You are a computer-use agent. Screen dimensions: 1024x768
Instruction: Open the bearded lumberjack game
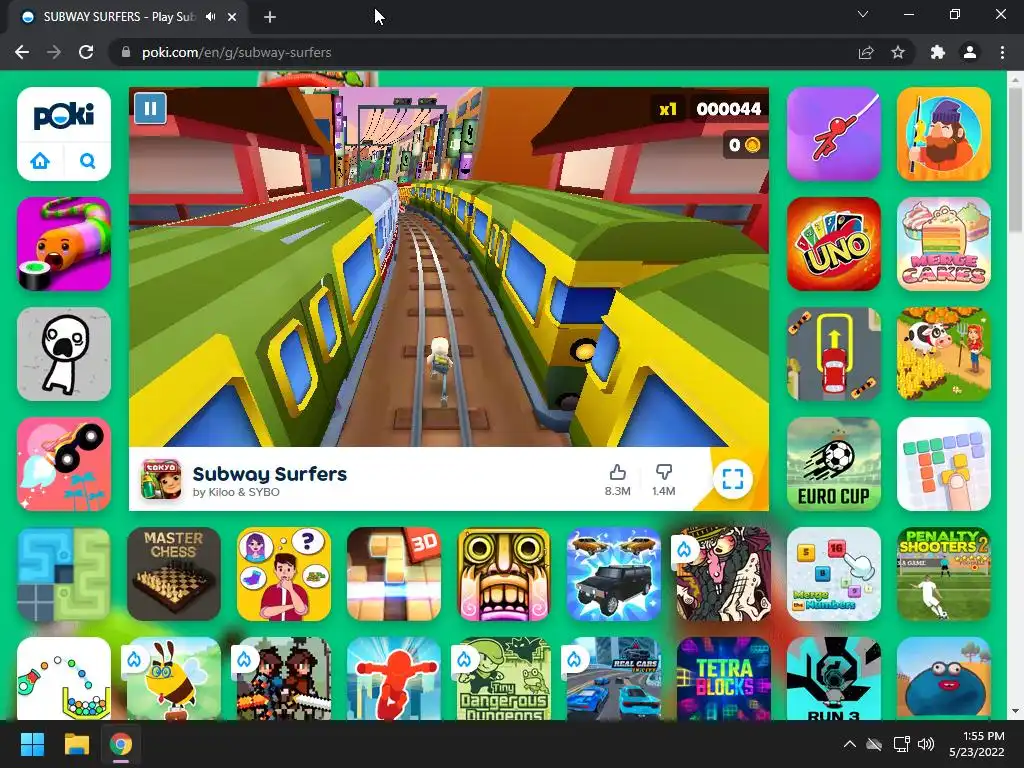point(944,134)
